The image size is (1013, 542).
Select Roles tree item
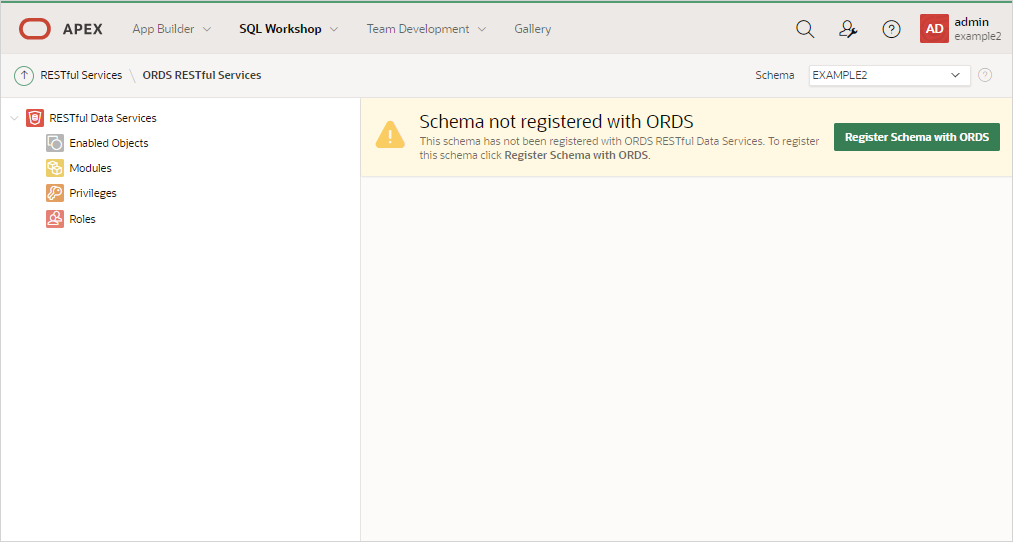pos(82,219)
